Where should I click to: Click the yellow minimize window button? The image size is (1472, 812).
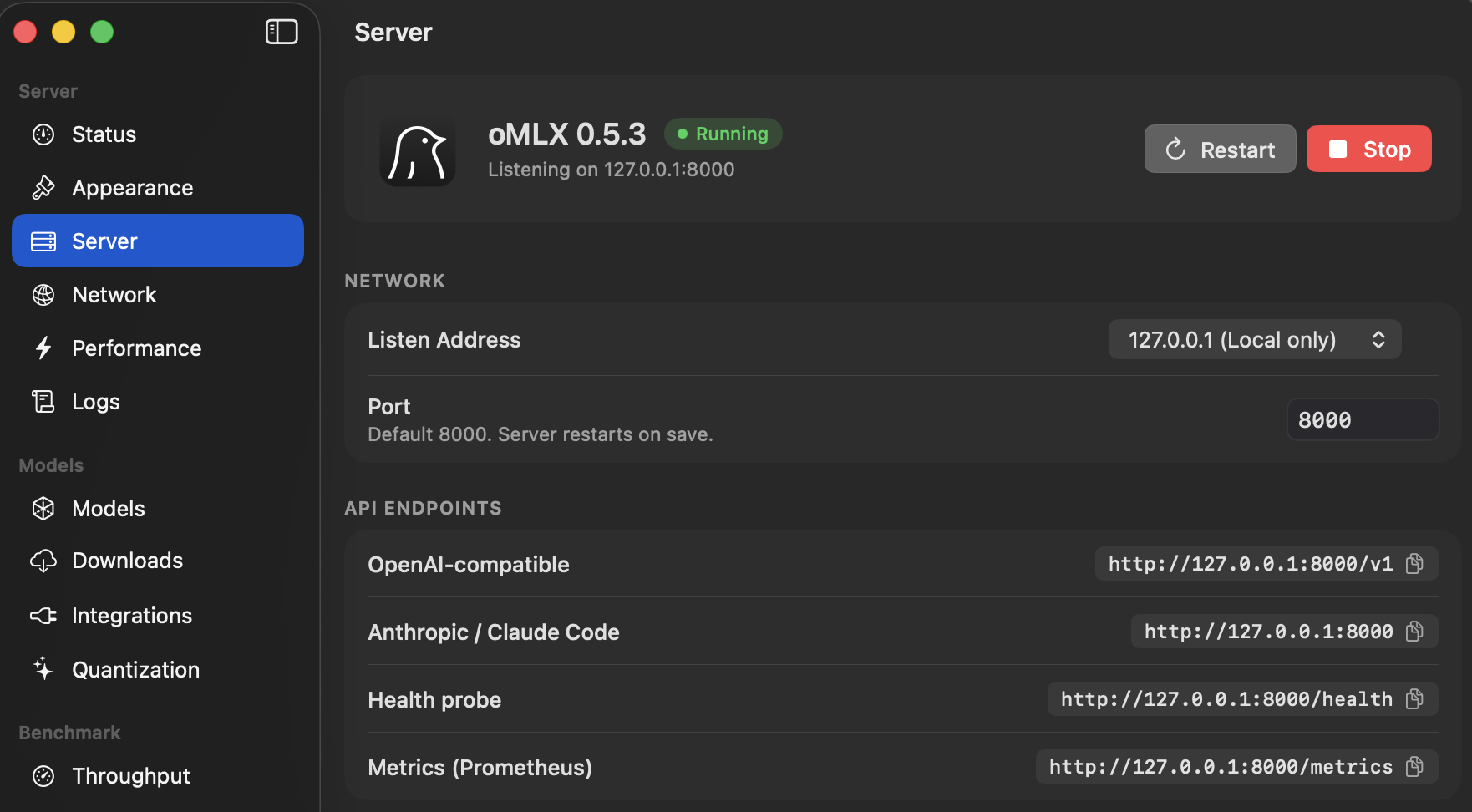click(x=63, y=32)
